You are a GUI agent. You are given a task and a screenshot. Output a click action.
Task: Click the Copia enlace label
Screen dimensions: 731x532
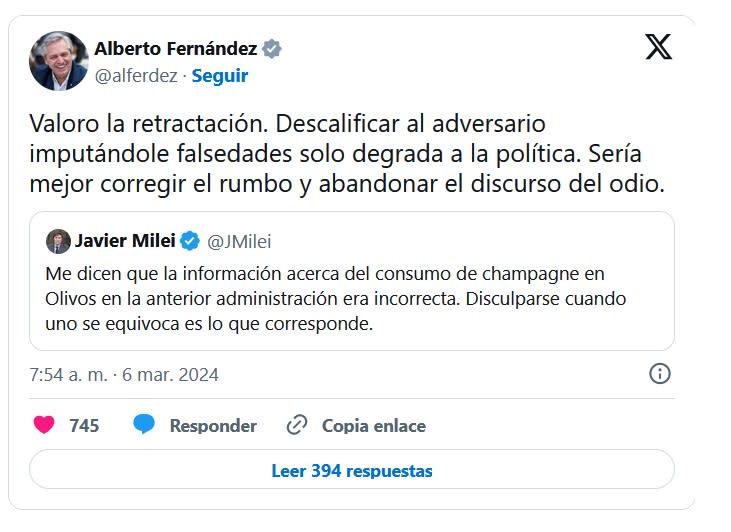click(x=373, y=426)
